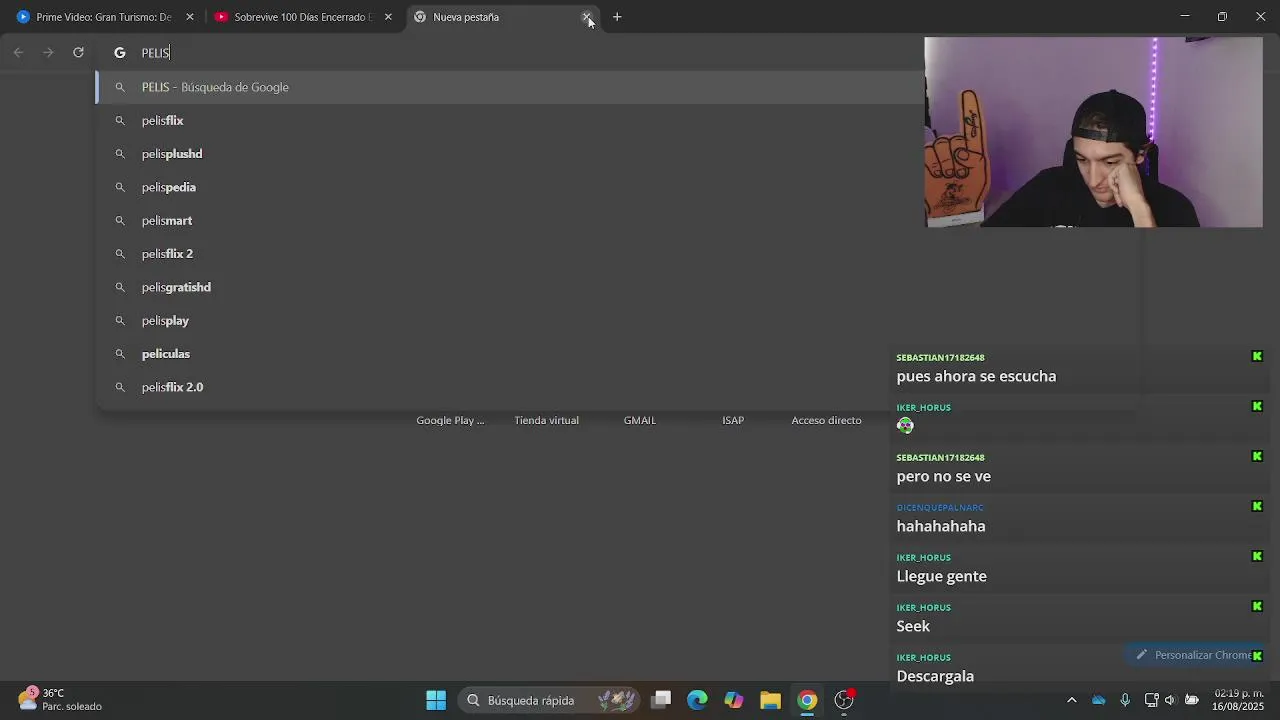Restore down the Chrome window
Image resolution: width=1280 pixels, height=720 pixels.
point(1222,17)
